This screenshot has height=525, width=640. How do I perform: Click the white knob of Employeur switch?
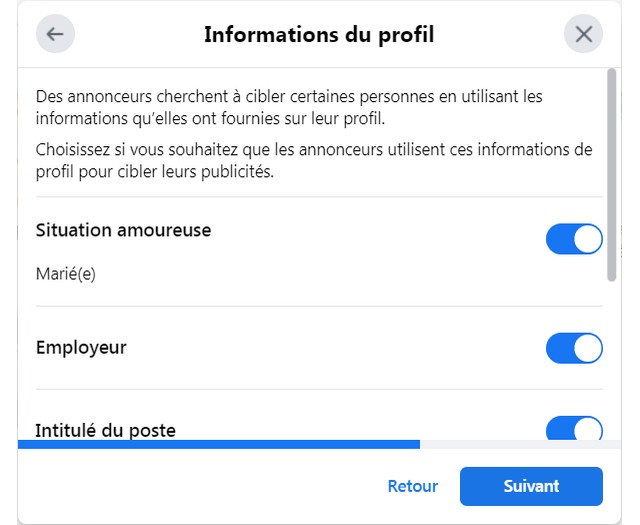point(588,348)
